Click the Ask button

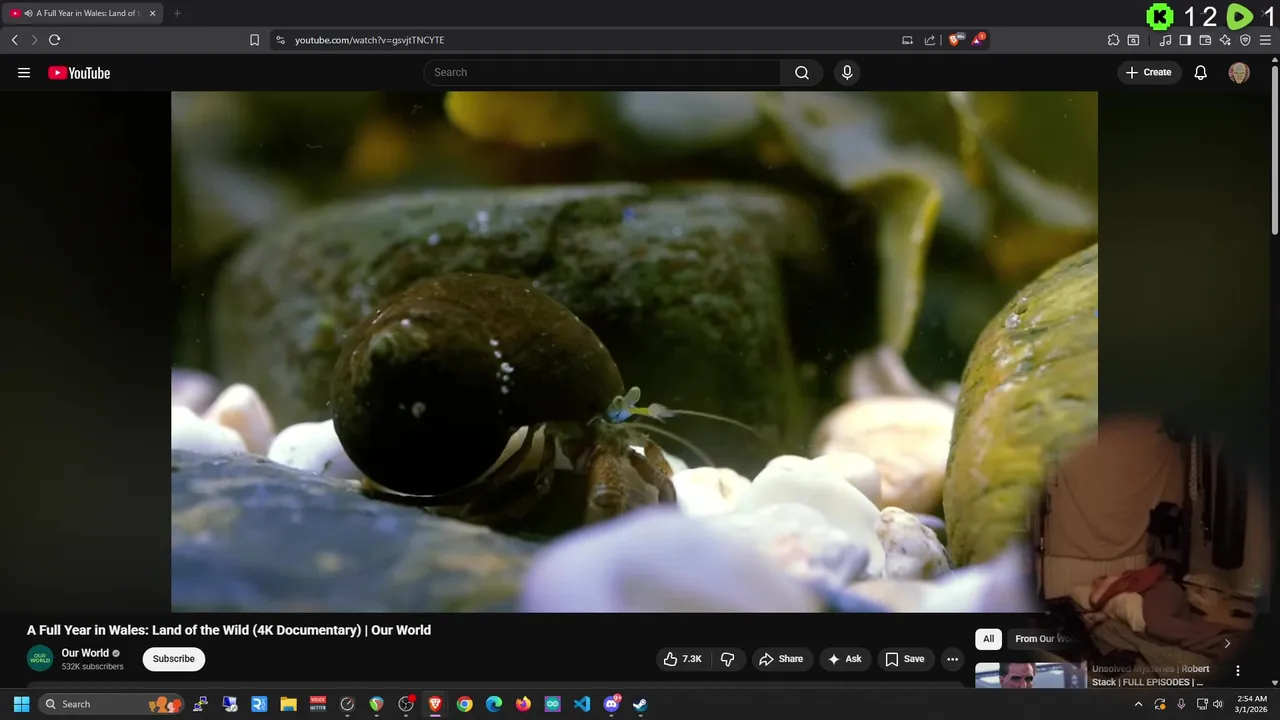[845, 659]
